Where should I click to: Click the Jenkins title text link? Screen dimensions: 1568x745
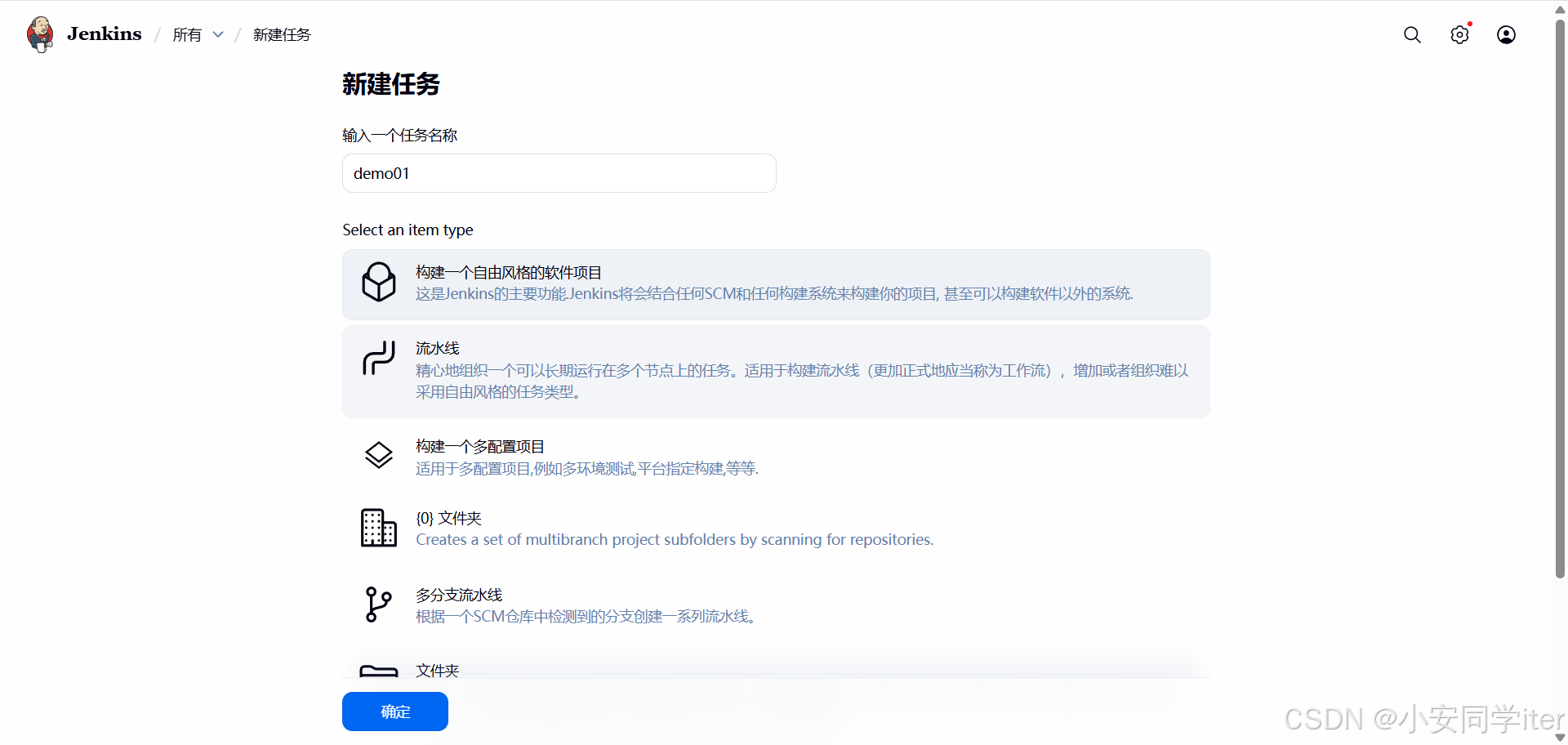[x=104, y=34]
